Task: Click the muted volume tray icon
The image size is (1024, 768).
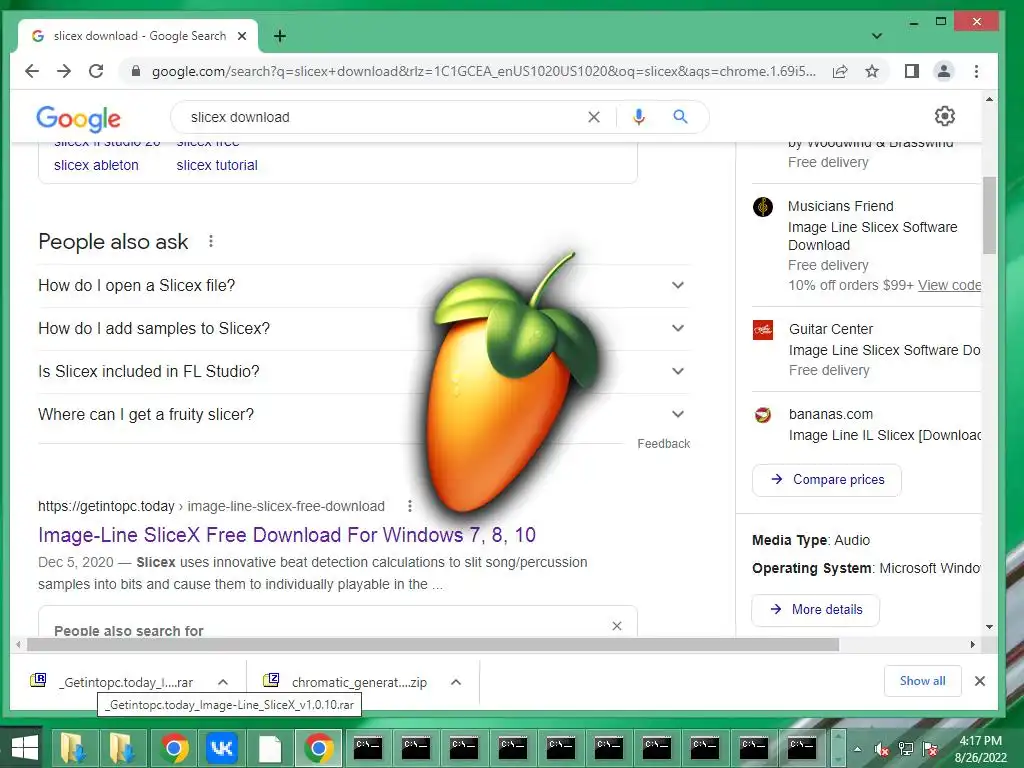Action: point(882,749)
